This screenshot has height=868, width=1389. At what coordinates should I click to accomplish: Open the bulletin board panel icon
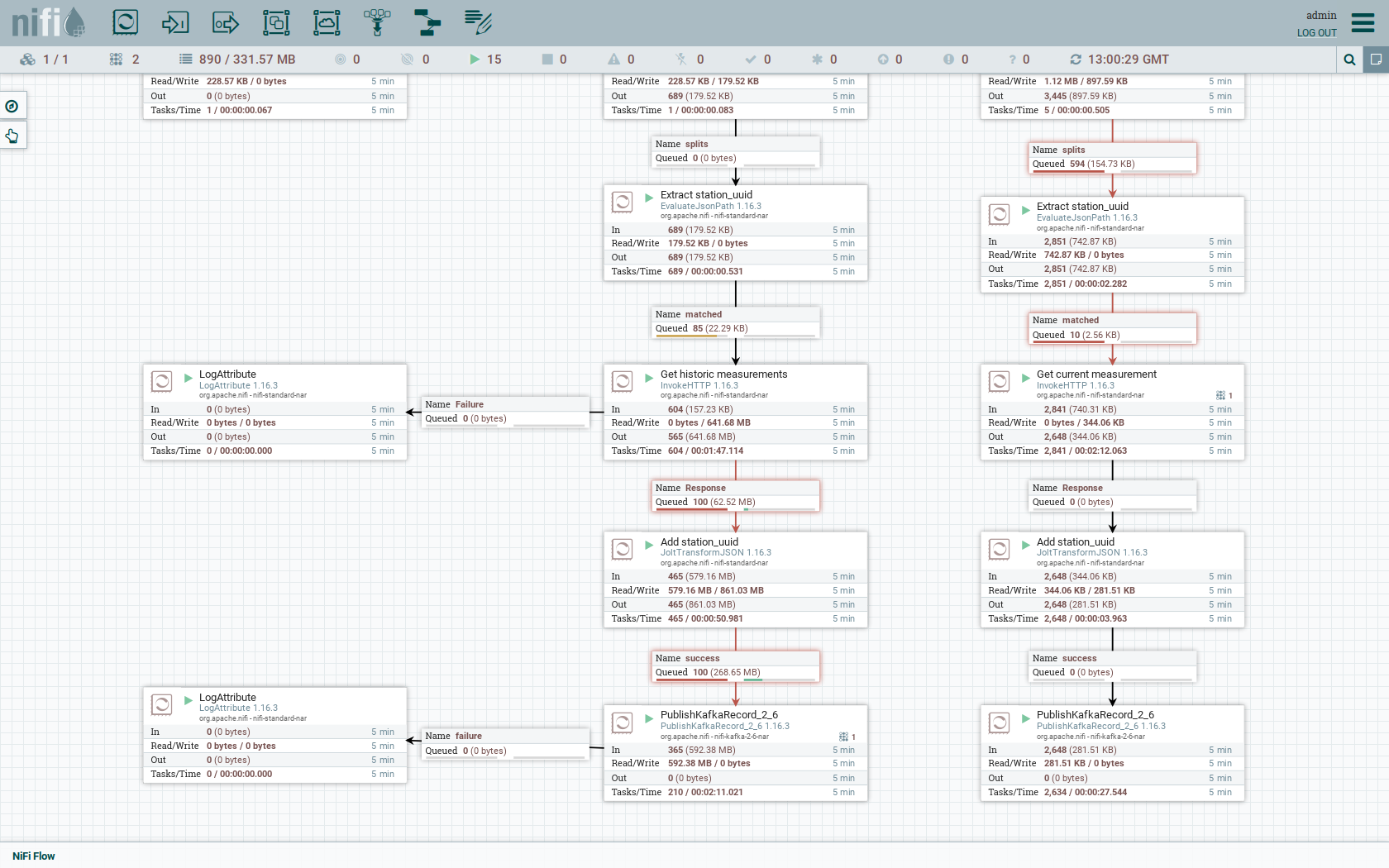[1376, 60]
